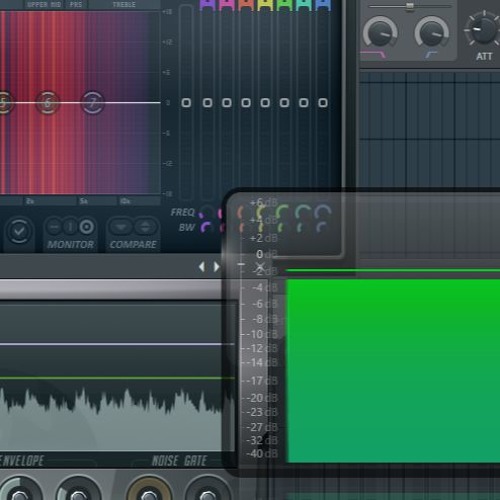Open the green band type selector
Image resolution: width=500 pixels, height=500 pixels.
click(x=284, y=5)
